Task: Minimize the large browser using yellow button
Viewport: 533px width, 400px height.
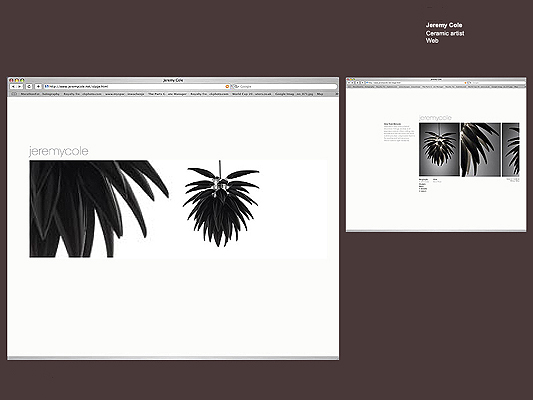Action: 17,80
